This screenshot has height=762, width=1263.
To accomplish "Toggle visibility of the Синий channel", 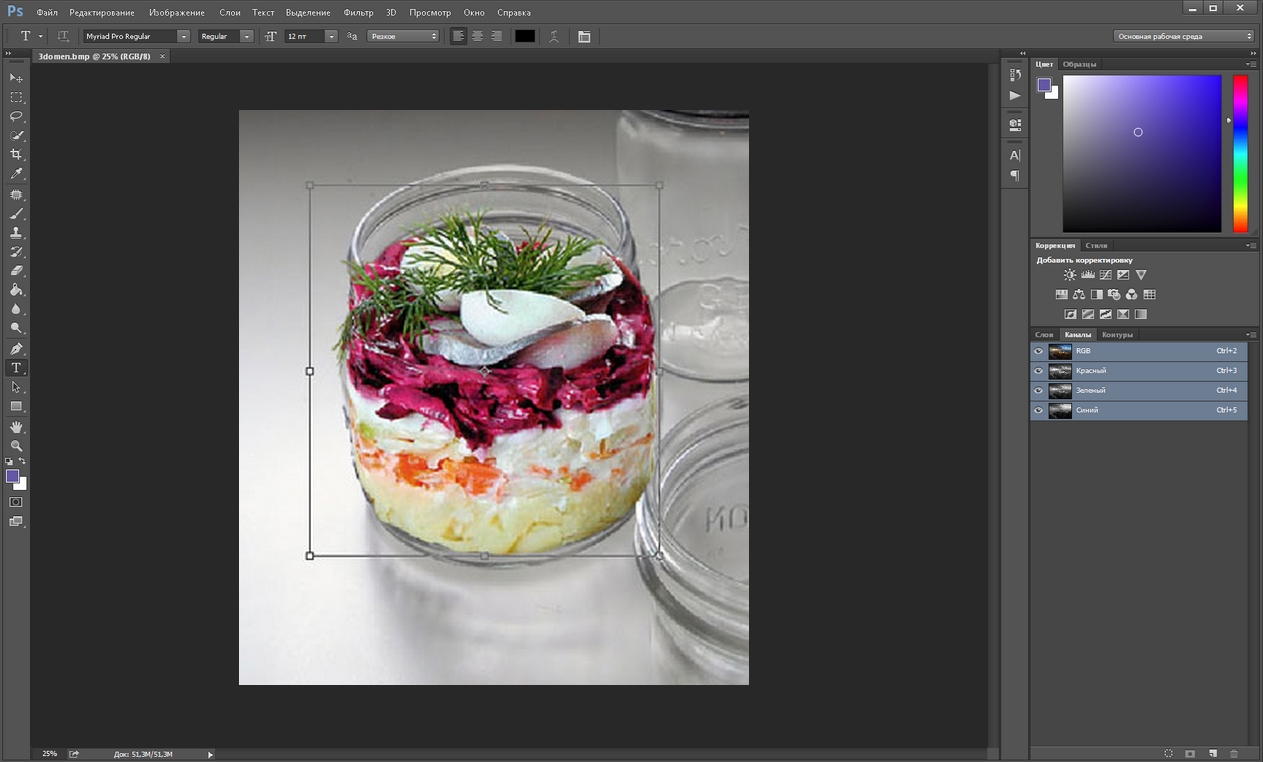I will tap(1038, 410).
